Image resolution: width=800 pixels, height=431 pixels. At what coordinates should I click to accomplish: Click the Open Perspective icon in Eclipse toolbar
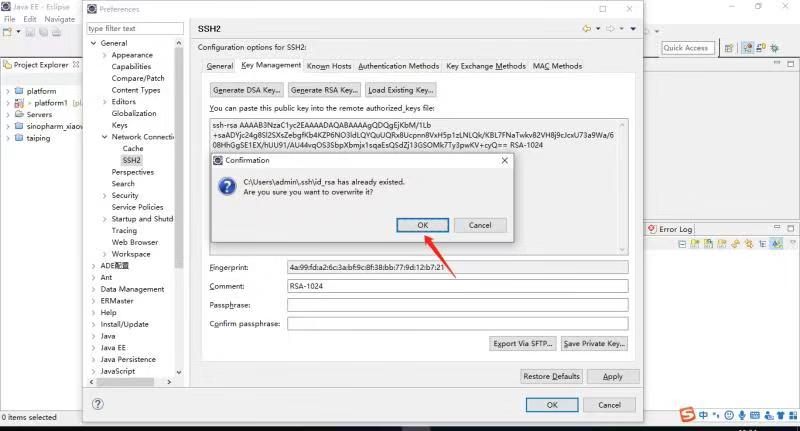[x=729, y=48]
